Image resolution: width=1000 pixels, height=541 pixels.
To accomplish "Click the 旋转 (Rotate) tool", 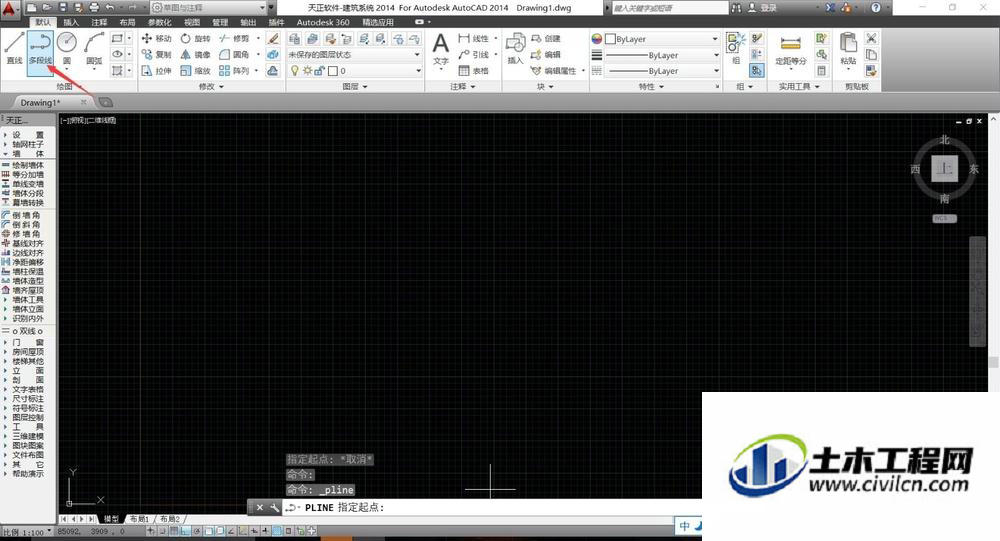I will tap(195, 38).
